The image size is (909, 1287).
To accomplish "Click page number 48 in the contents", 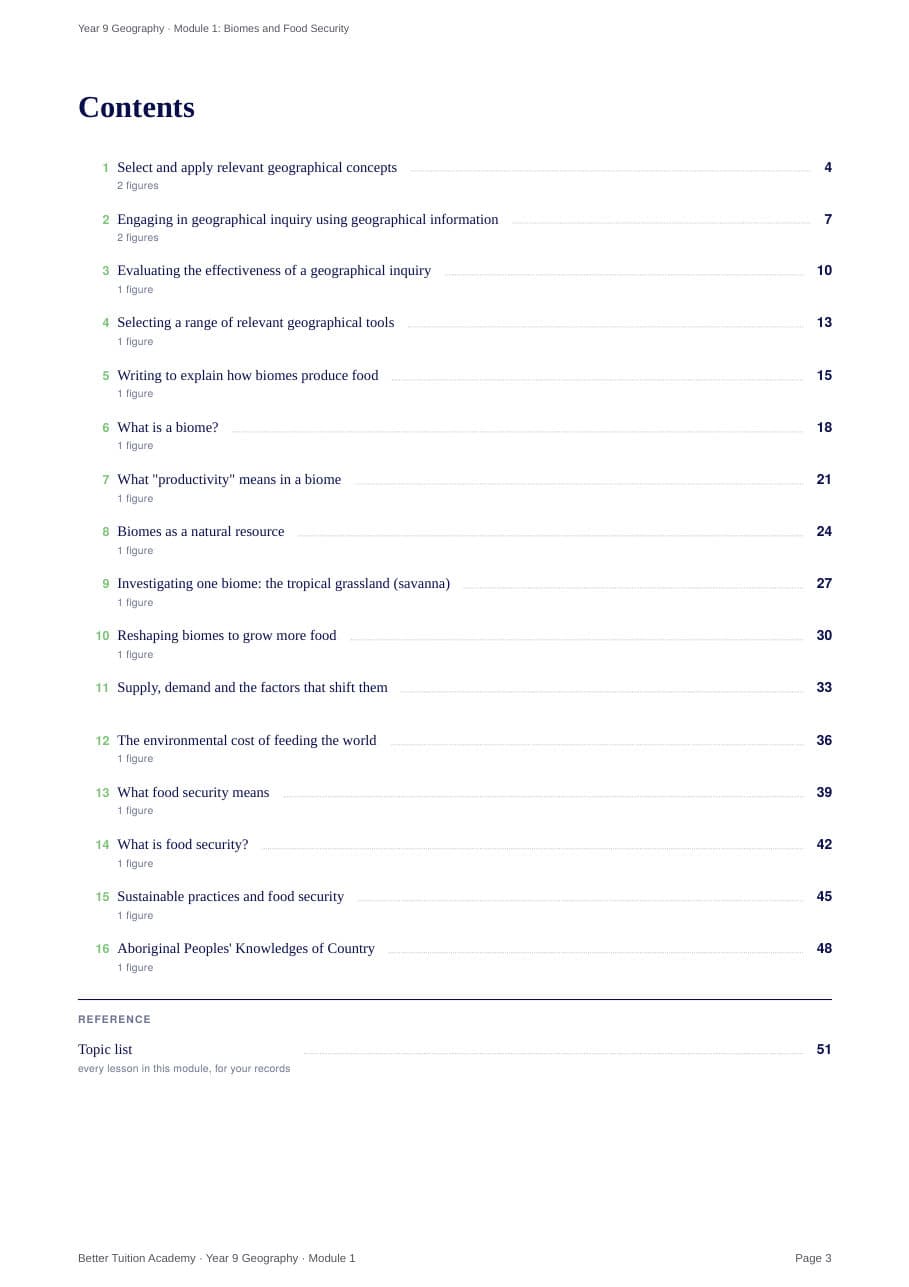I will point(824,949).
